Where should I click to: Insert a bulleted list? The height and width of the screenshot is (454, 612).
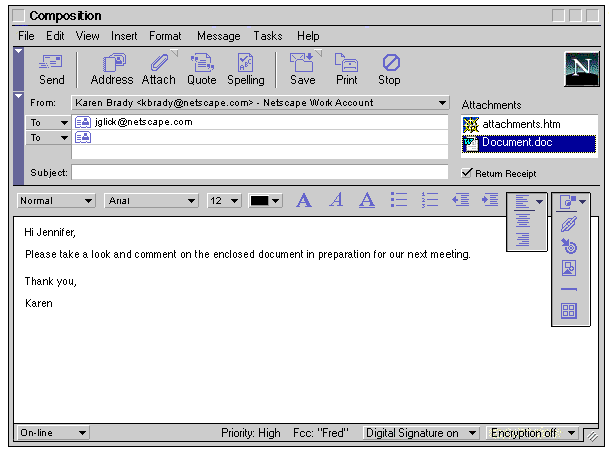[399, 200]
